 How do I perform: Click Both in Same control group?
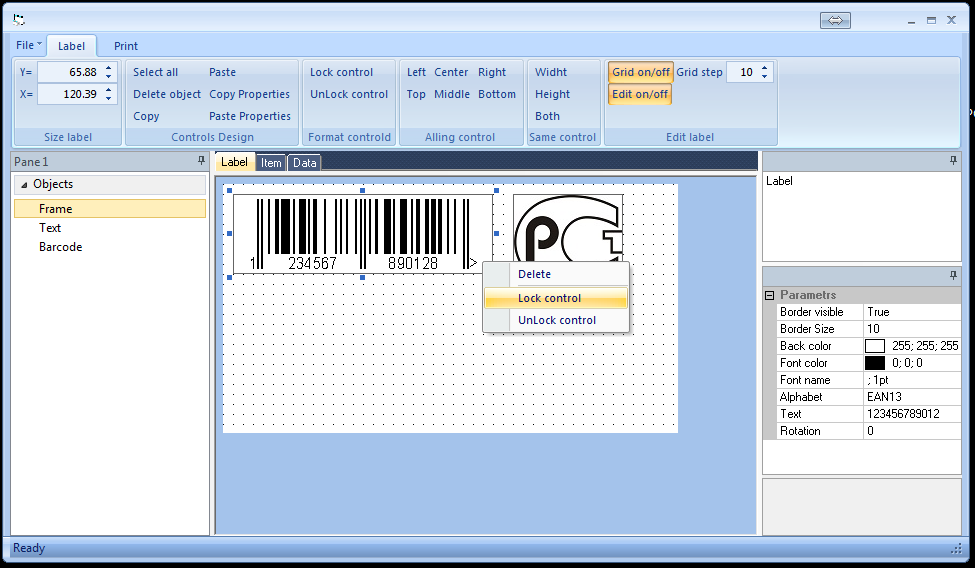(x=547, y=116)
